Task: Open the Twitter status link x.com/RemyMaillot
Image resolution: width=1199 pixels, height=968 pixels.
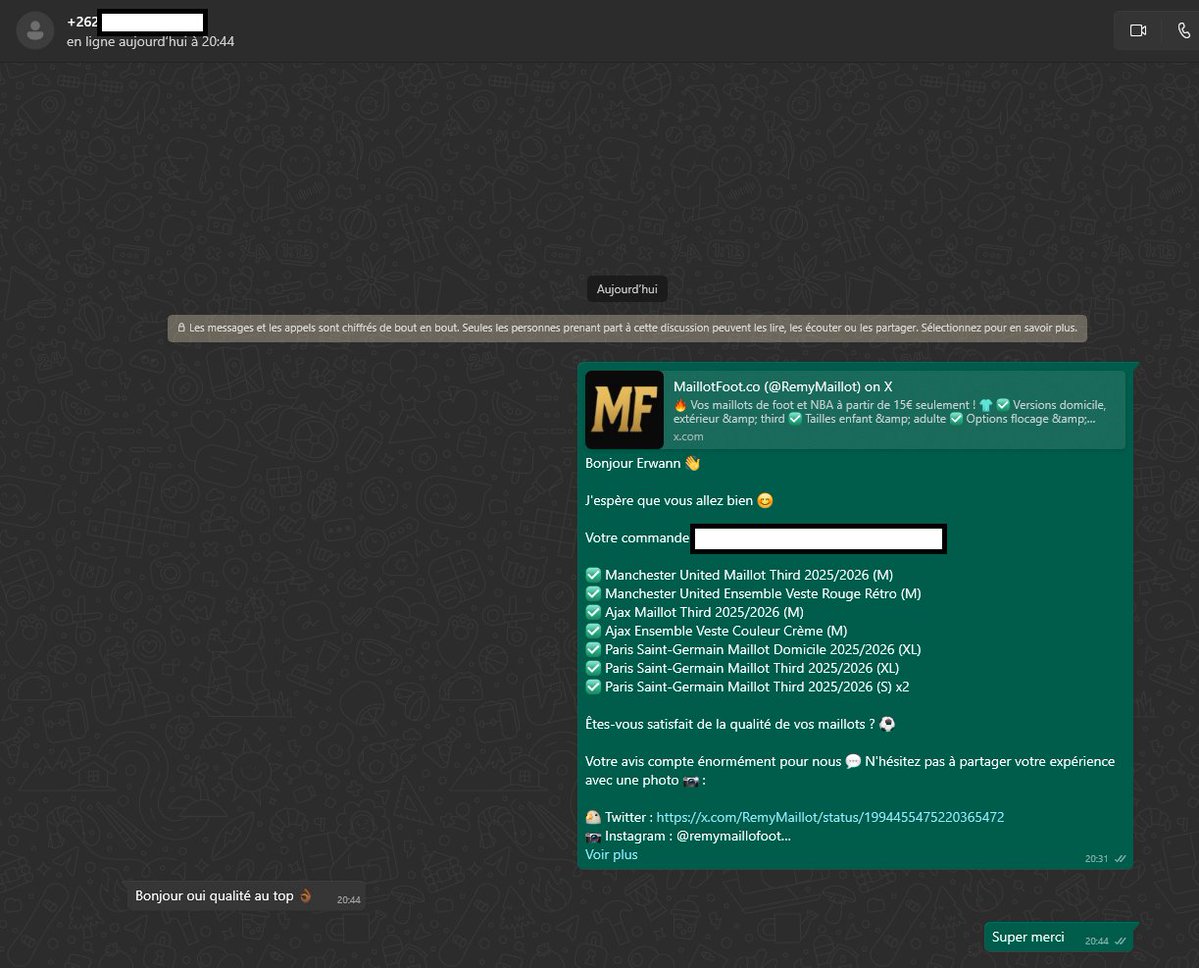Action: [x=830, y=817]
